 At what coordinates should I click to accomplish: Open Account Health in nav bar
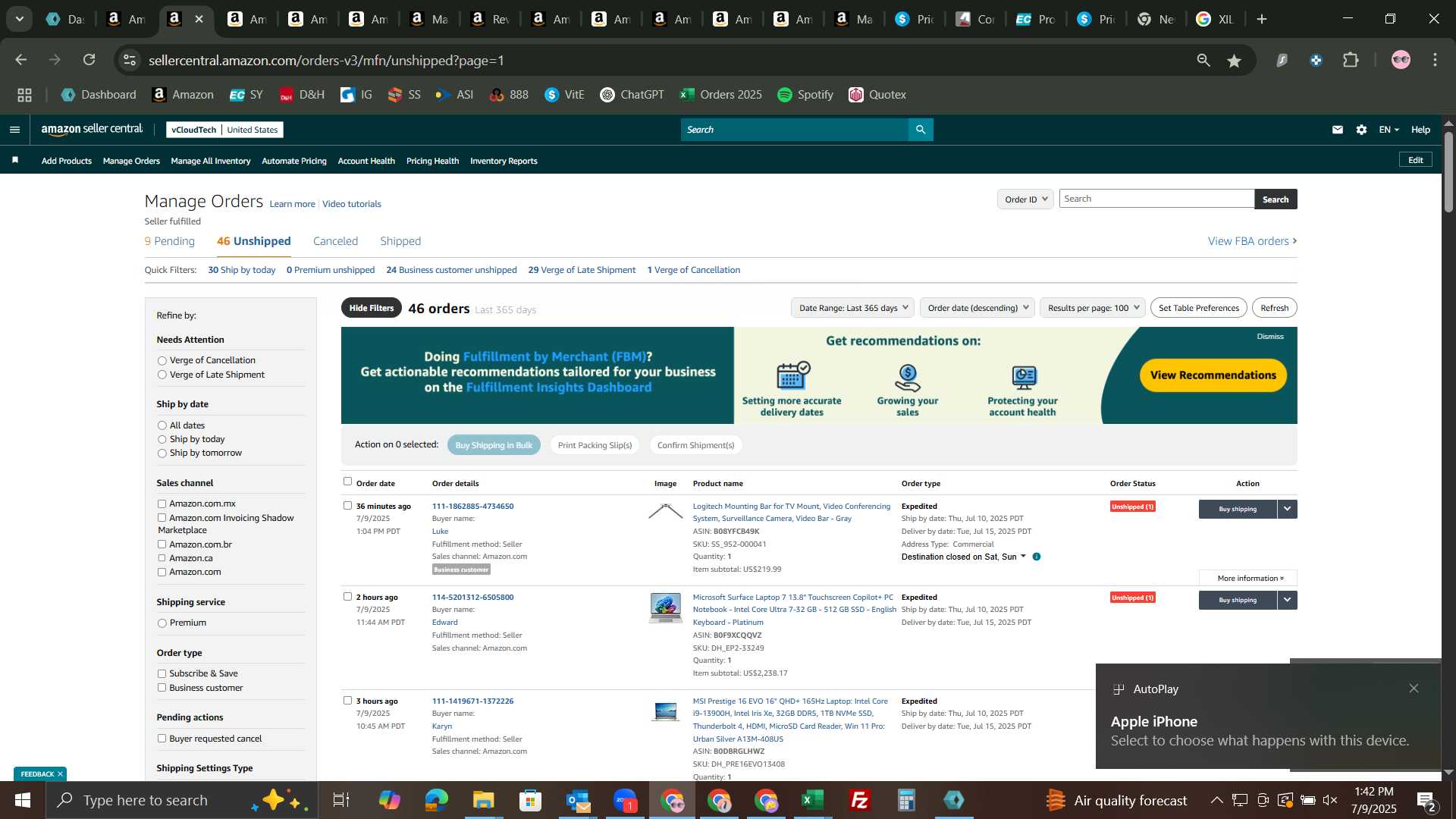pyautogui.click(x=366, y=161)
